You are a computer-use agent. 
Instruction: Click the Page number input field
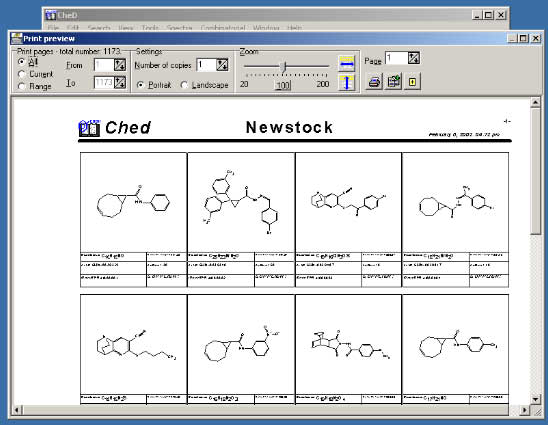tap(396, 58)
